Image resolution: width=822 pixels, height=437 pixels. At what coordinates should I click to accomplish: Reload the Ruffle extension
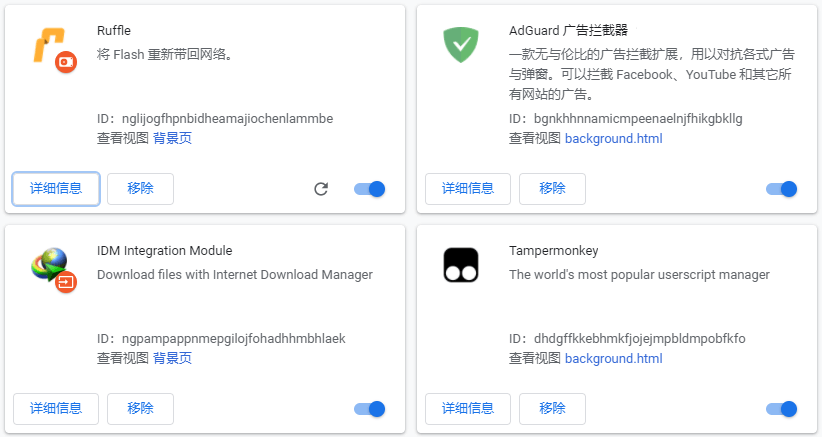click(321, 189)
